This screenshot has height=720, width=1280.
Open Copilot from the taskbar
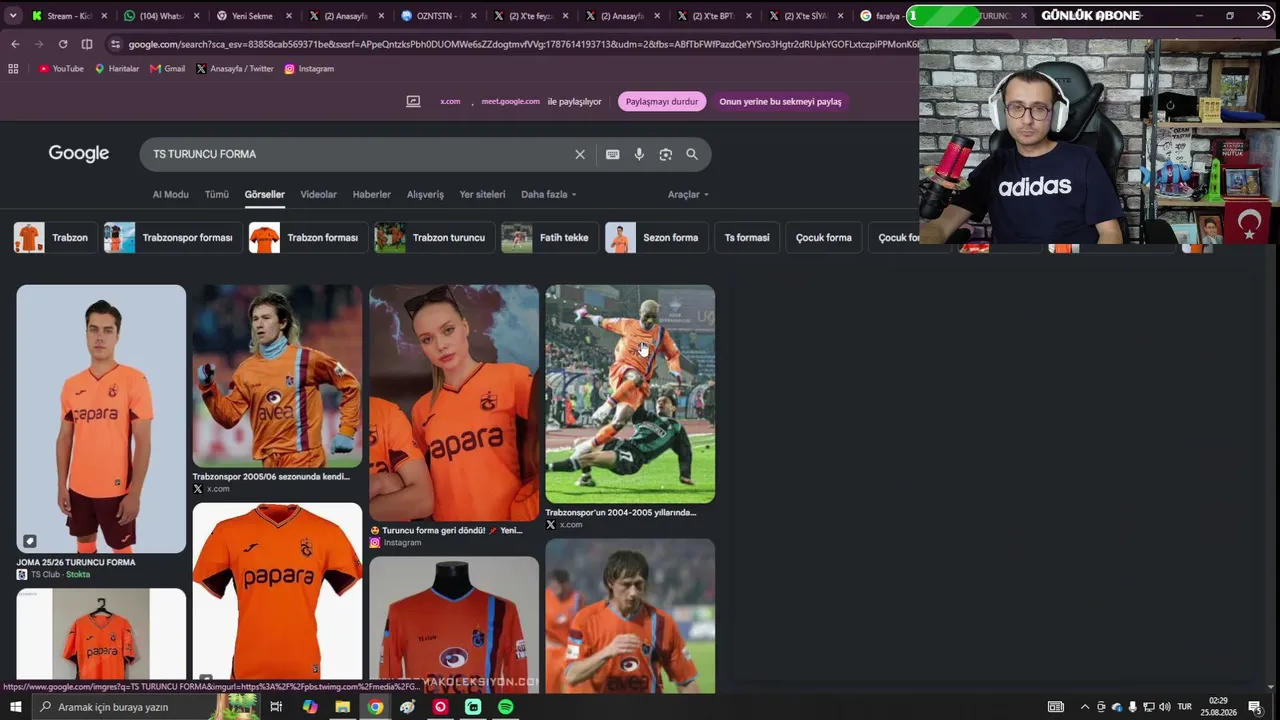pyautogui.click(x=310, y=707)
